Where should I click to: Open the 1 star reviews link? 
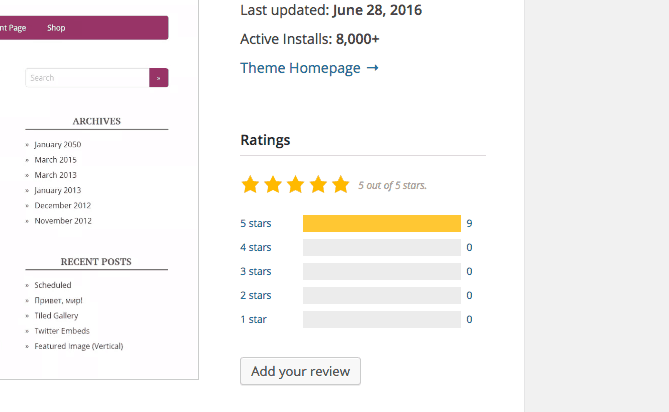pyautogui.click(x=254, y=319)
